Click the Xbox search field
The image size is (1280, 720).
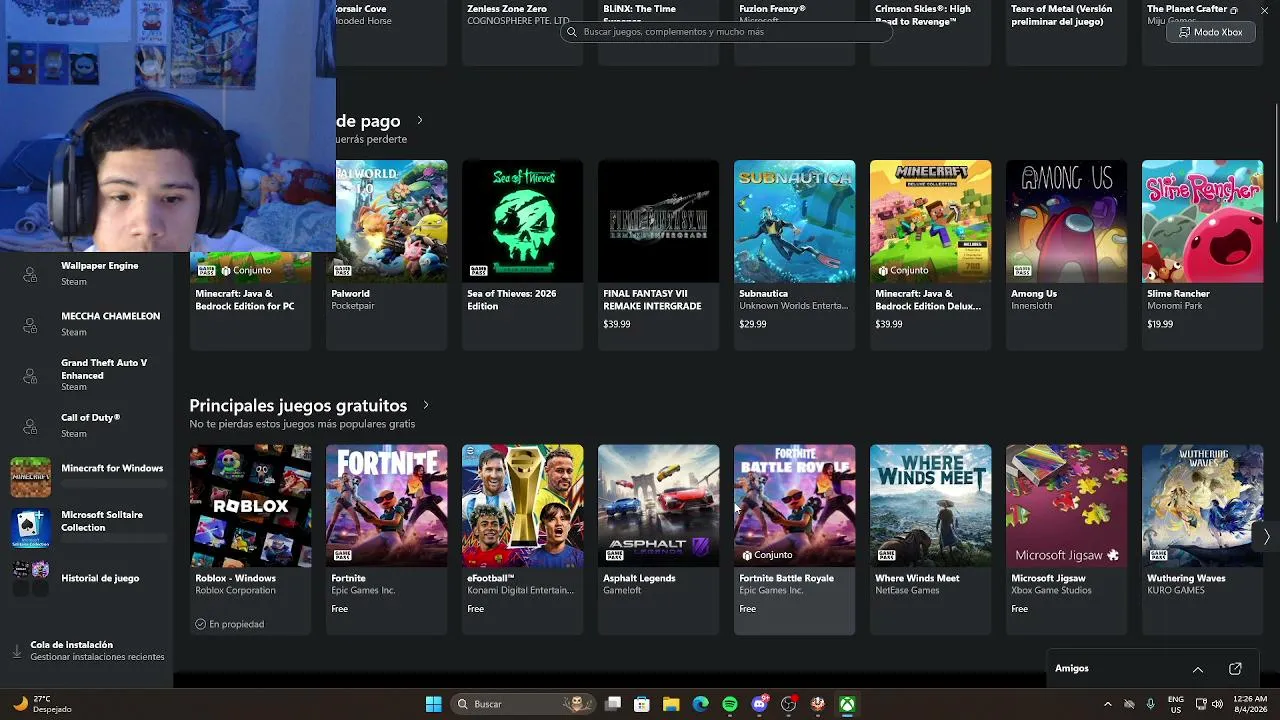pyautogui.click(x=726, y=32)
